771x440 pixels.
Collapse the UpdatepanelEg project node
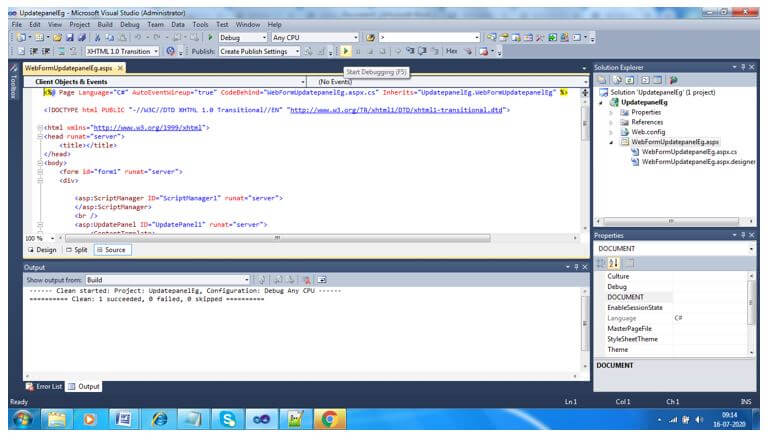[601, 103]
